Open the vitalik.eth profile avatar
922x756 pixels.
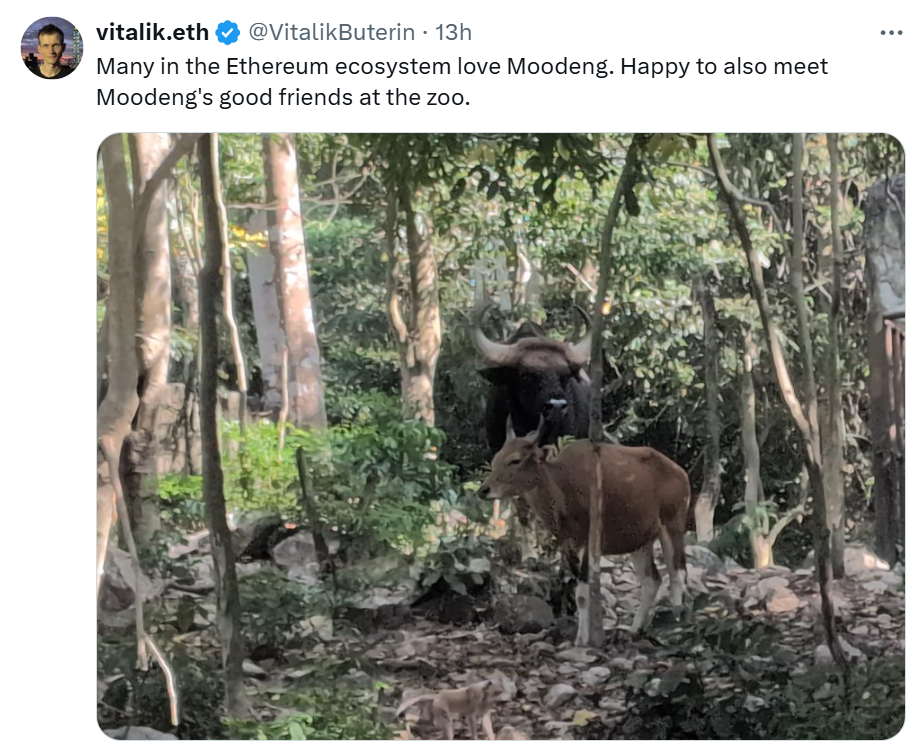pyautogui.click(x=52, y=48)
